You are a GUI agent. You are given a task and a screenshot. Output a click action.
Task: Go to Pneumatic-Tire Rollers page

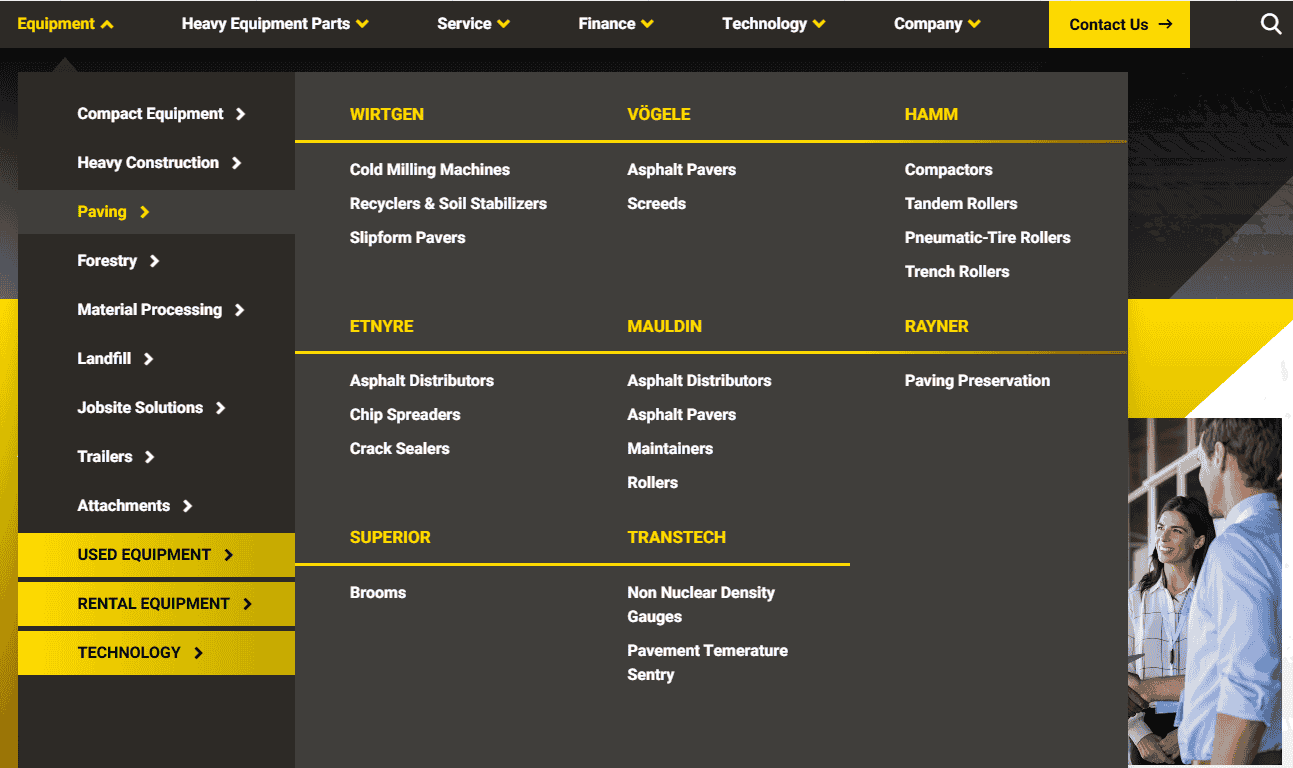[x=987, y=238]
